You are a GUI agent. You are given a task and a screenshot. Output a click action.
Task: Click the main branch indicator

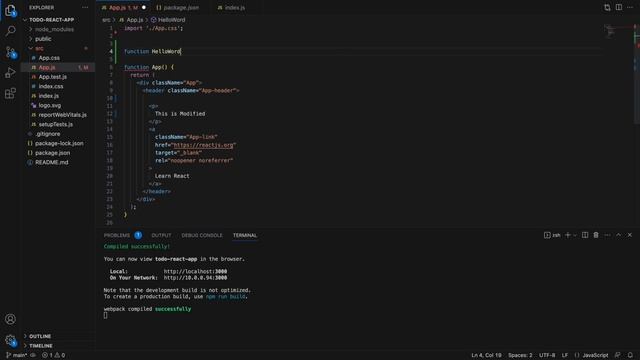[x=17, y=355]
